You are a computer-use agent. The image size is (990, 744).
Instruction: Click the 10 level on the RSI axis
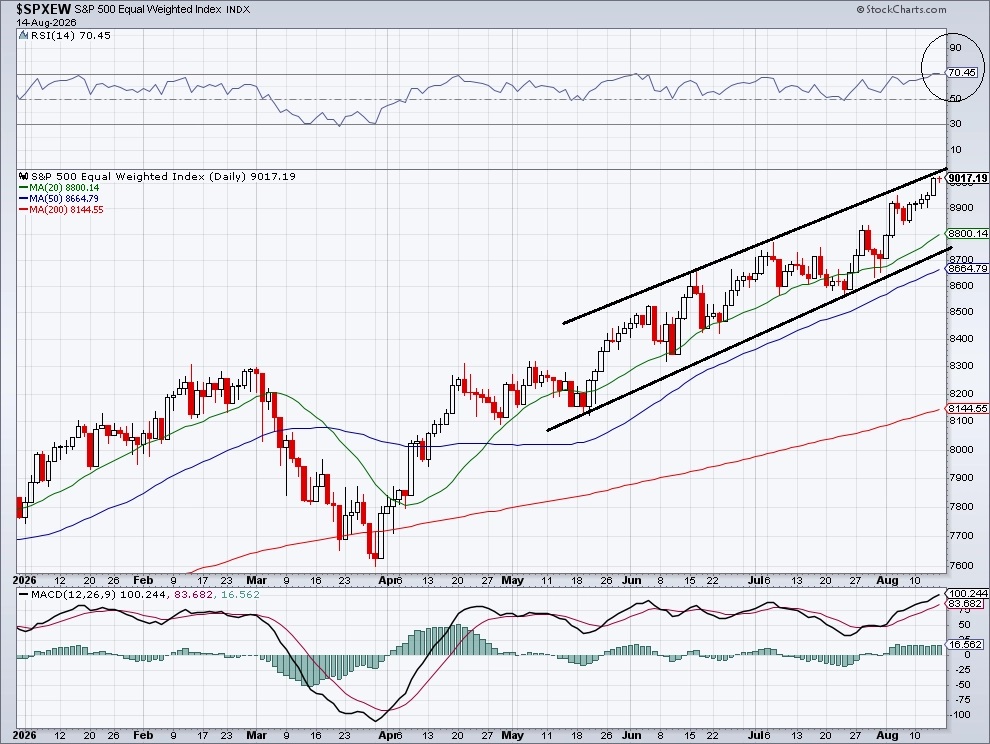(x=955, y=150)
